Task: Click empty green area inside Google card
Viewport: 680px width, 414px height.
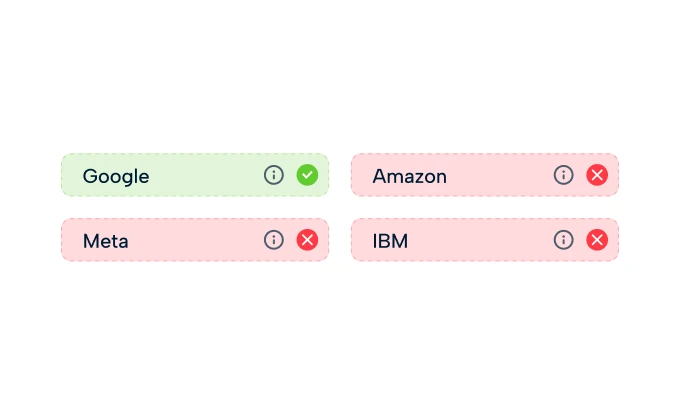Action: click(205, 175)
